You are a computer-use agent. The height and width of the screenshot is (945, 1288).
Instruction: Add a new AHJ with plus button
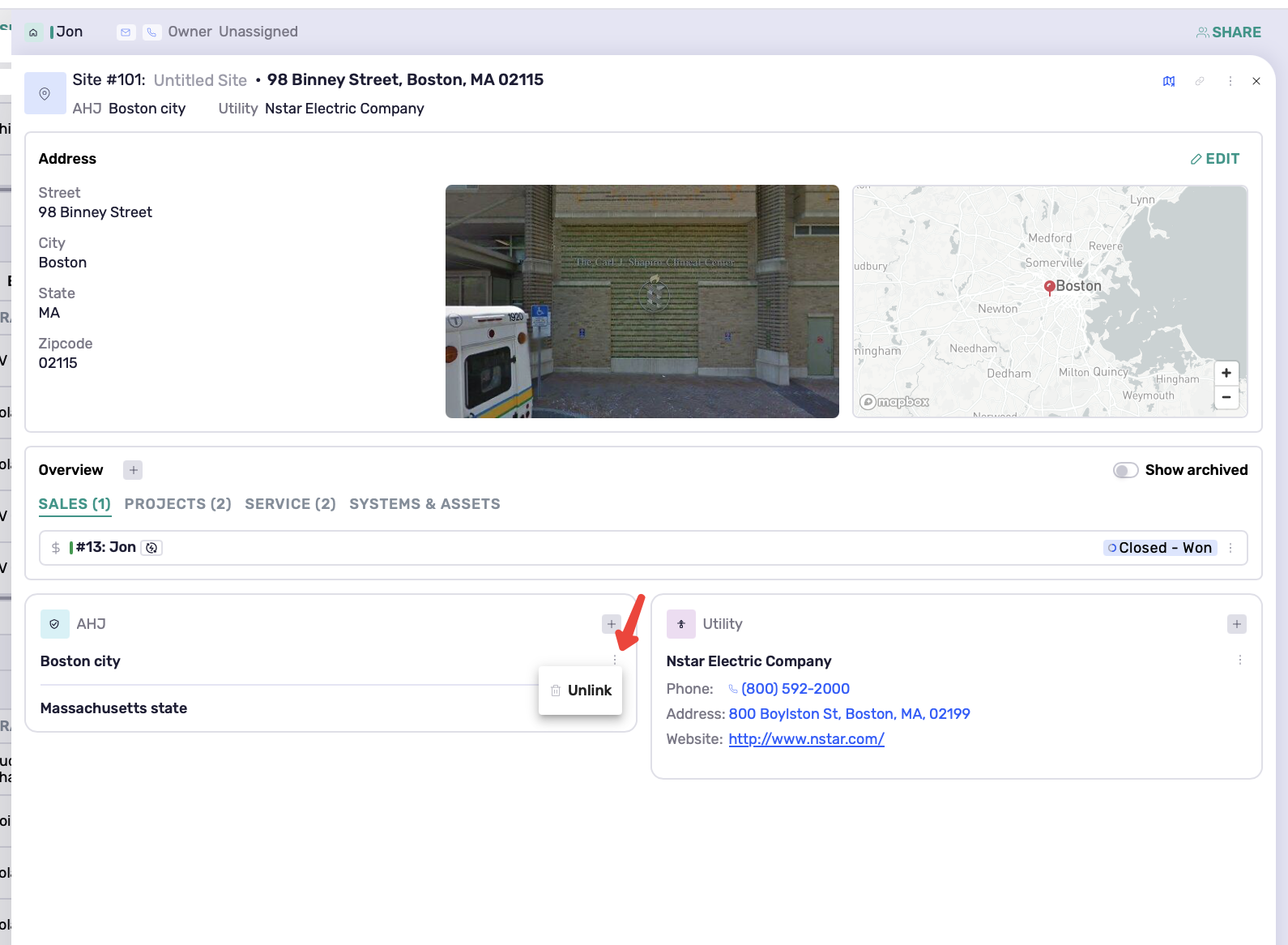612,624
